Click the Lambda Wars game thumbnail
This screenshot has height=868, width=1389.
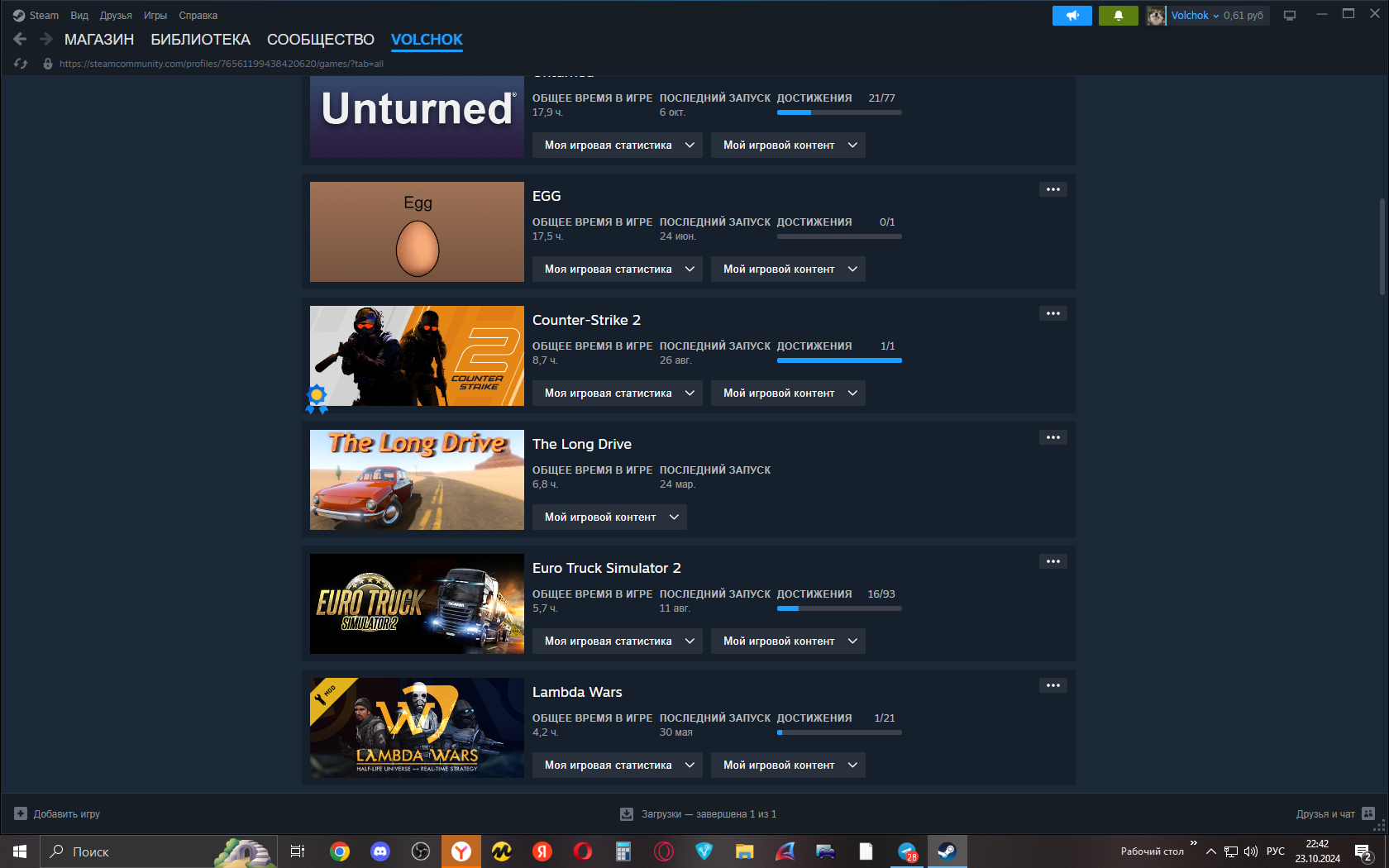tap(417, 727)
